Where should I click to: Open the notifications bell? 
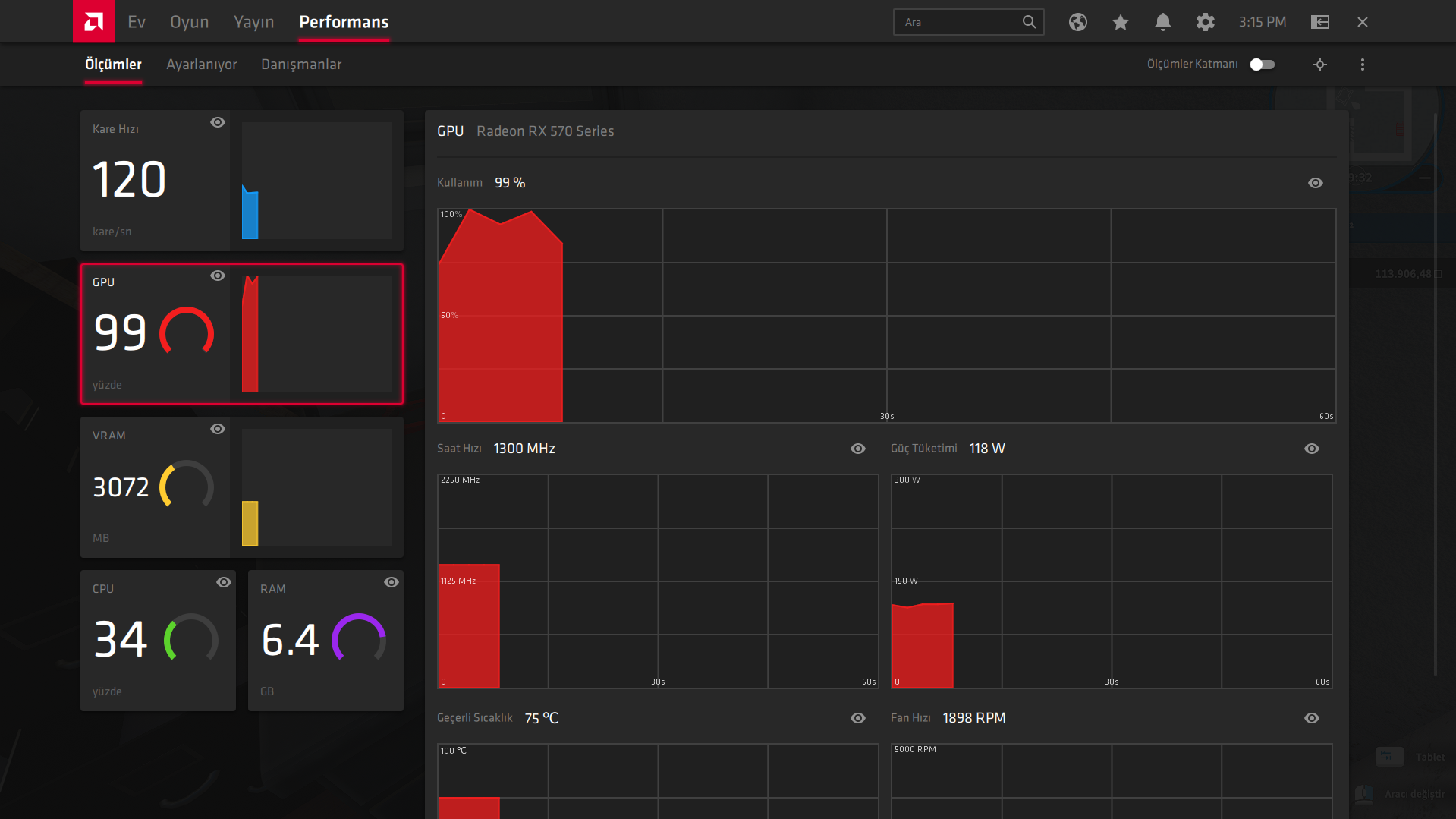pos(1163,22)
